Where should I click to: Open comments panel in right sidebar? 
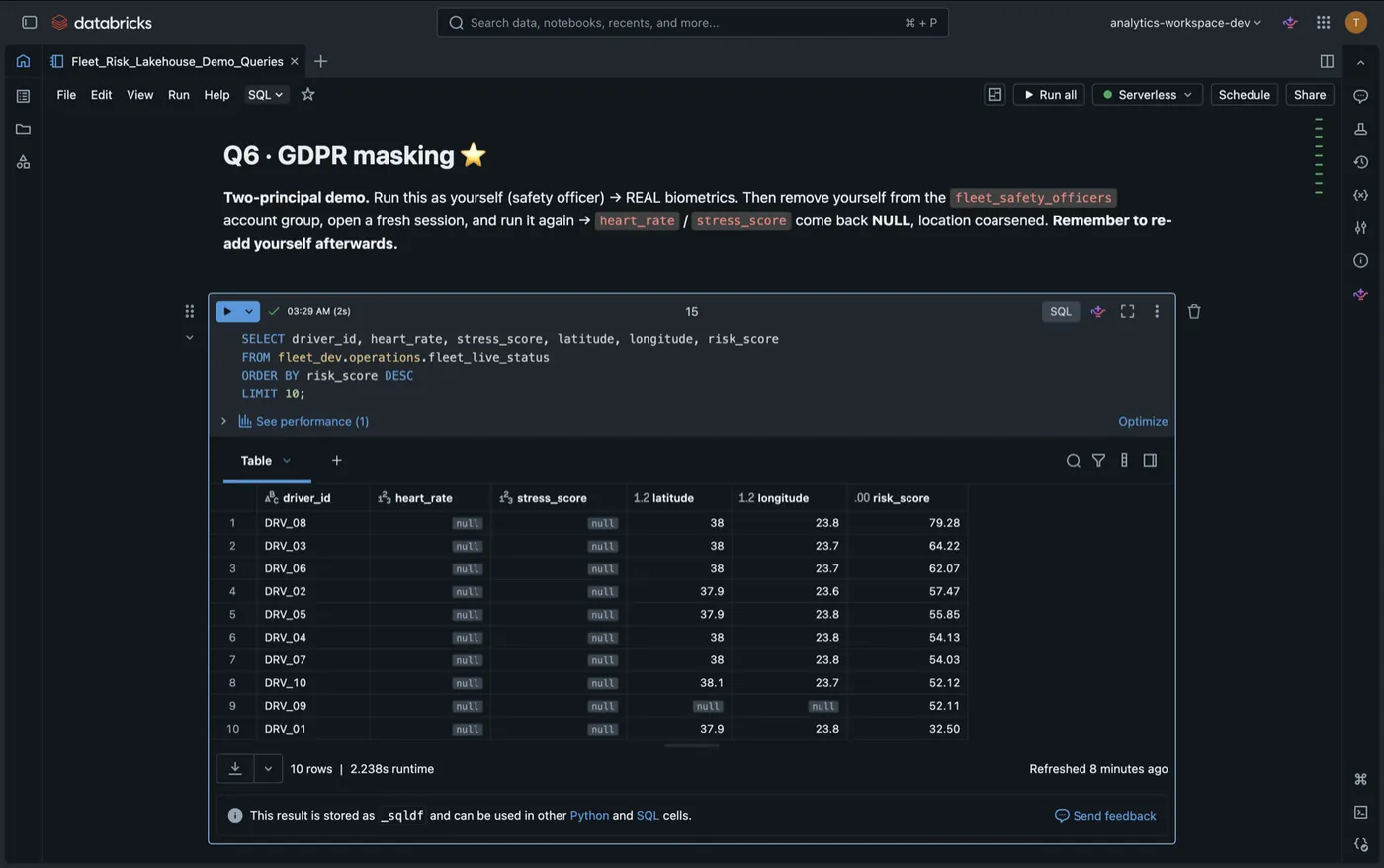tap(1360, 96)
